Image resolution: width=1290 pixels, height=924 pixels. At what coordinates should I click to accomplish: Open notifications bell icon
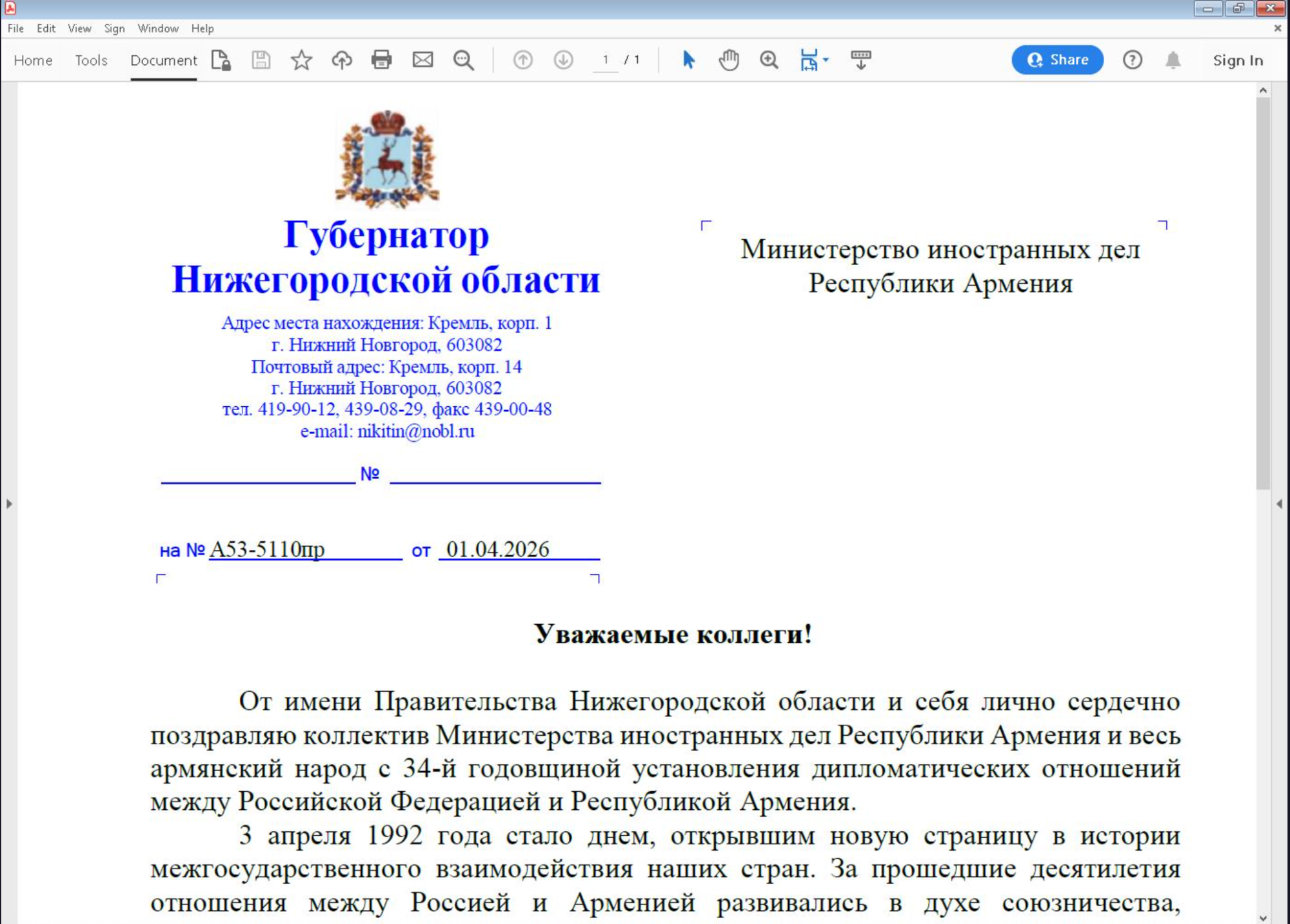1173,60
